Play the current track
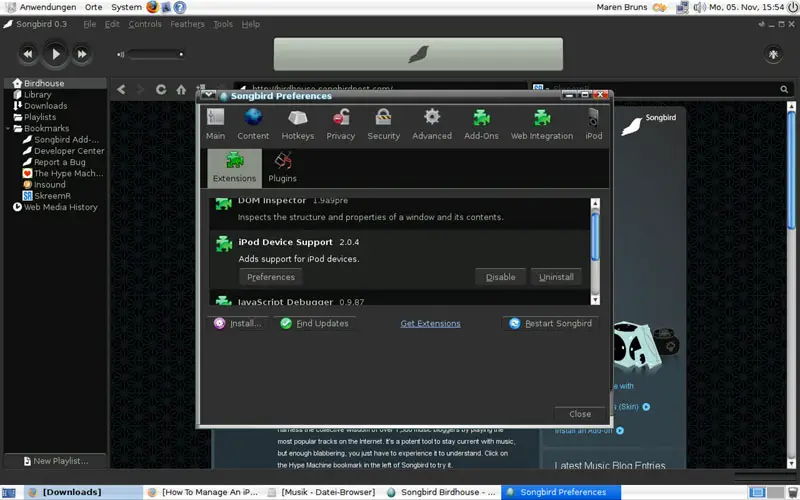This screenshot has width=800, height=500. [56, 54]
